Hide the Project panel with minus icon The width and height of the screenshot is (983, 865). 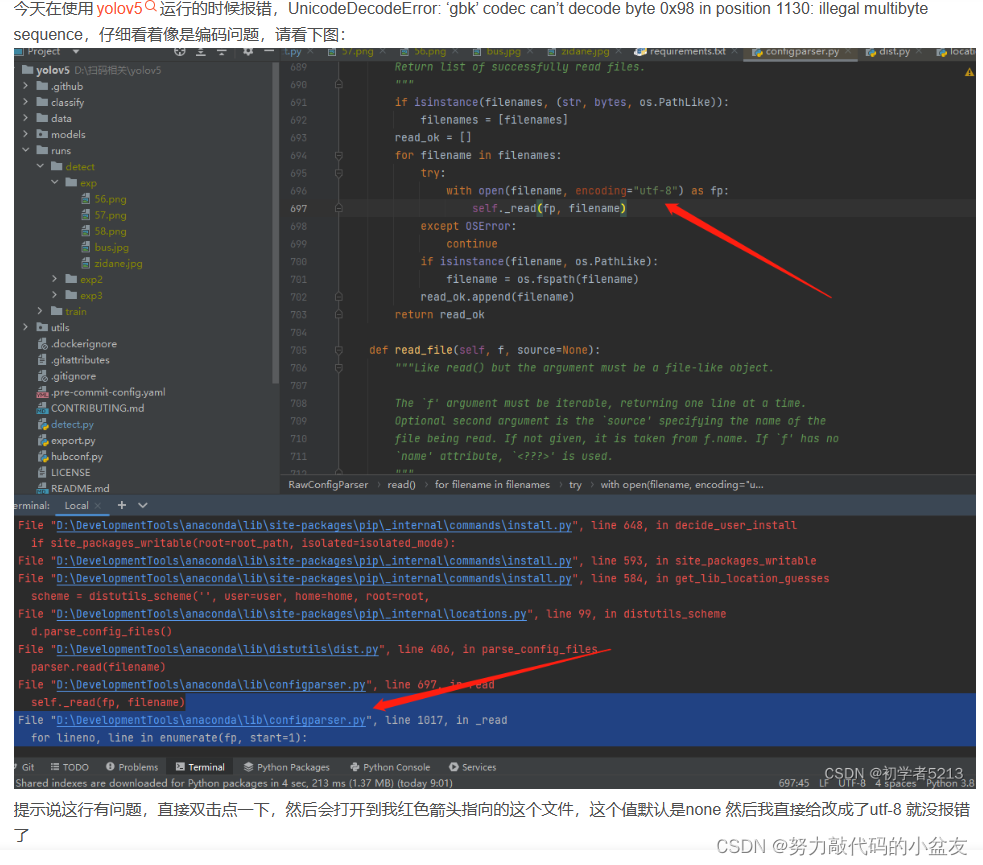[268, 51]
